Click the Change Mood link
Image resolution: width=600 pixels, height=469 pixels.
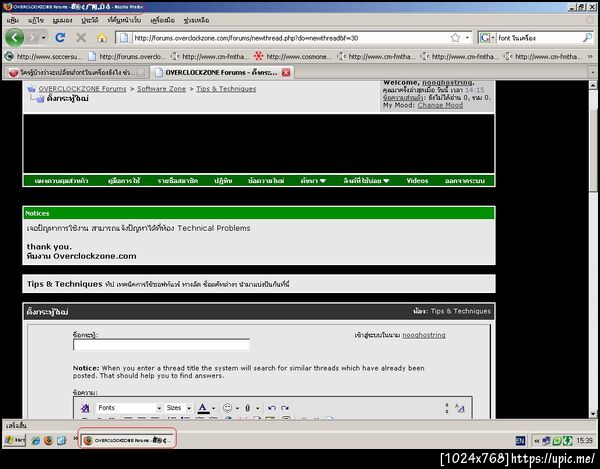440,105
